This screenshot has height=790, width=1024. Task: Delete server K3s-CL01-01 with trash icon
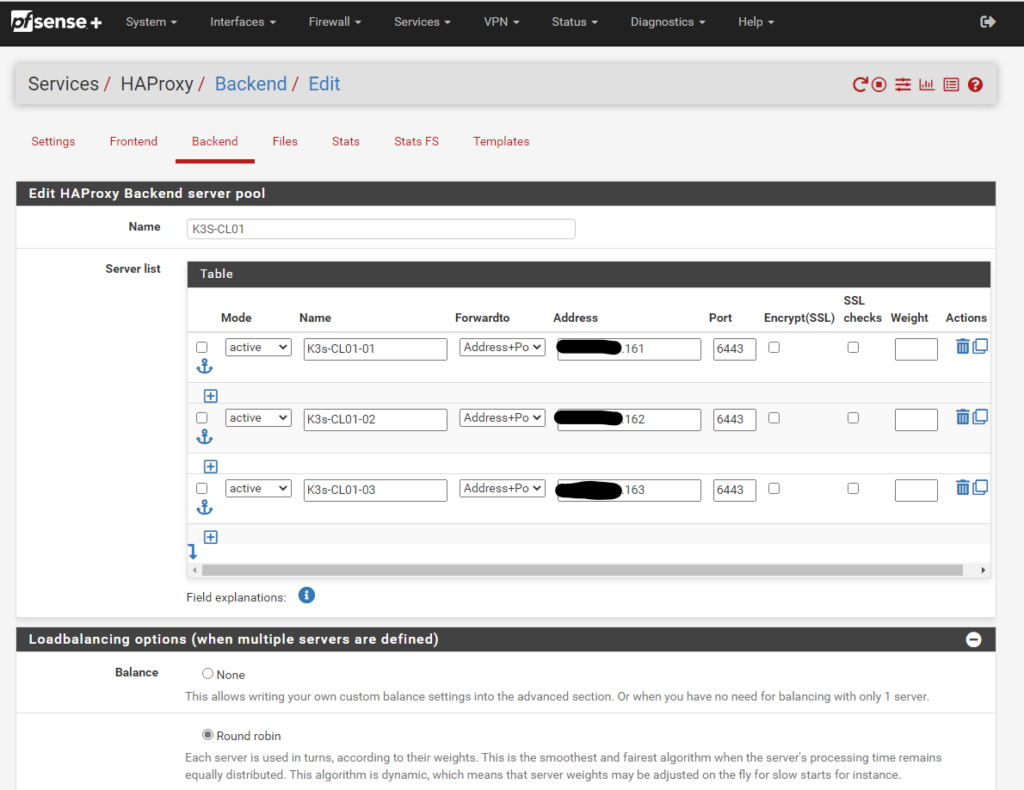click(962, 346)
